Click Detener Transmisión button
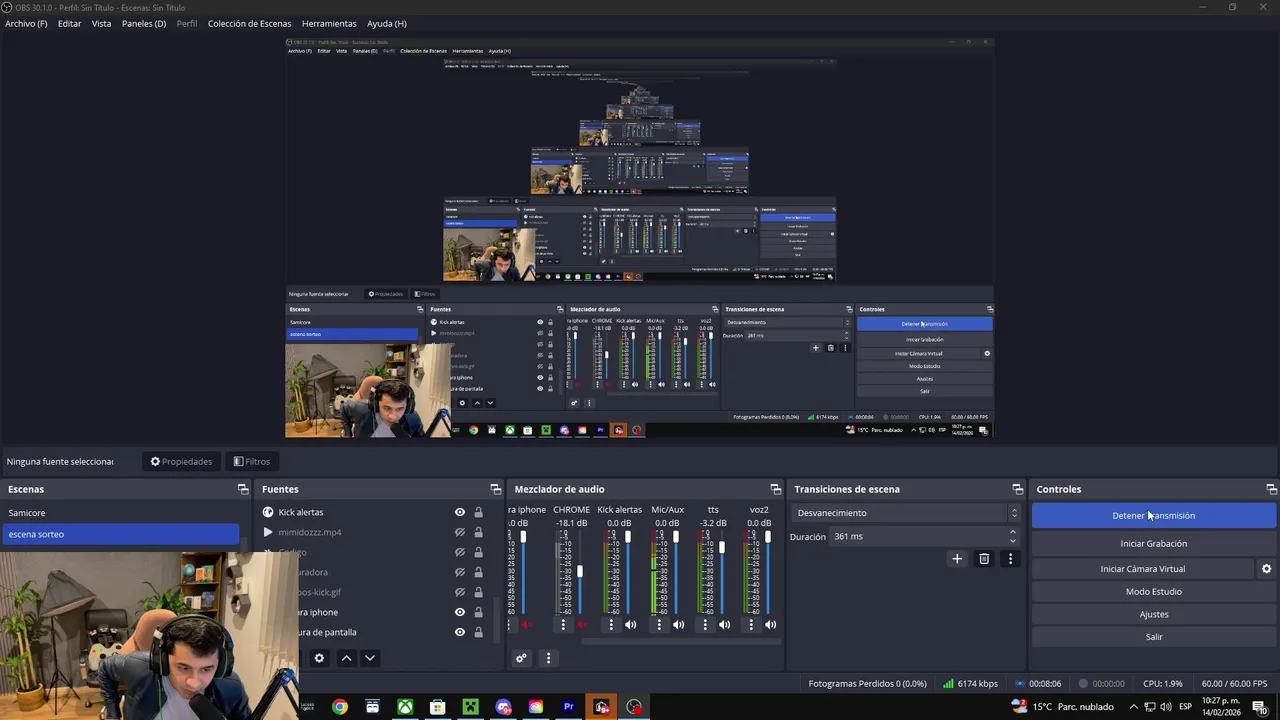This screenshot has height=720, width=1280. click(x=1154, y=516)
